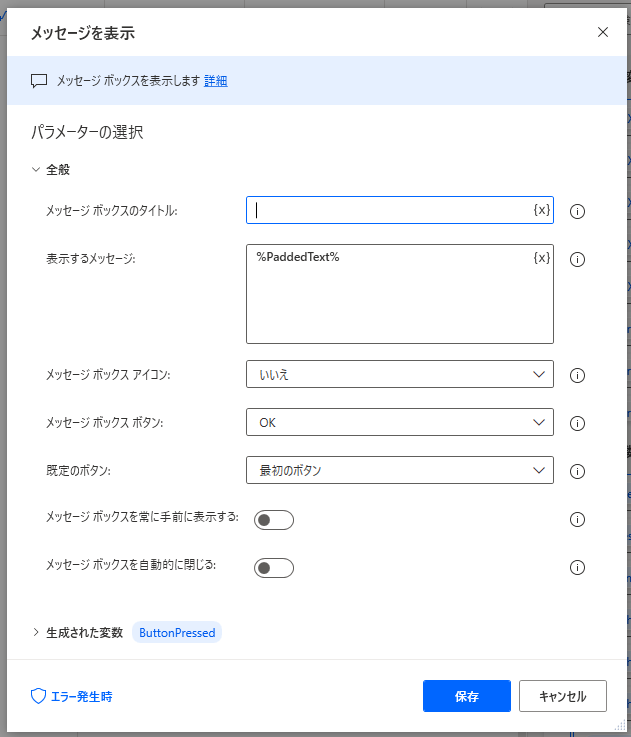Click the 保存 button
This screenshot has width=631, height=737.
tap(467, 696)
